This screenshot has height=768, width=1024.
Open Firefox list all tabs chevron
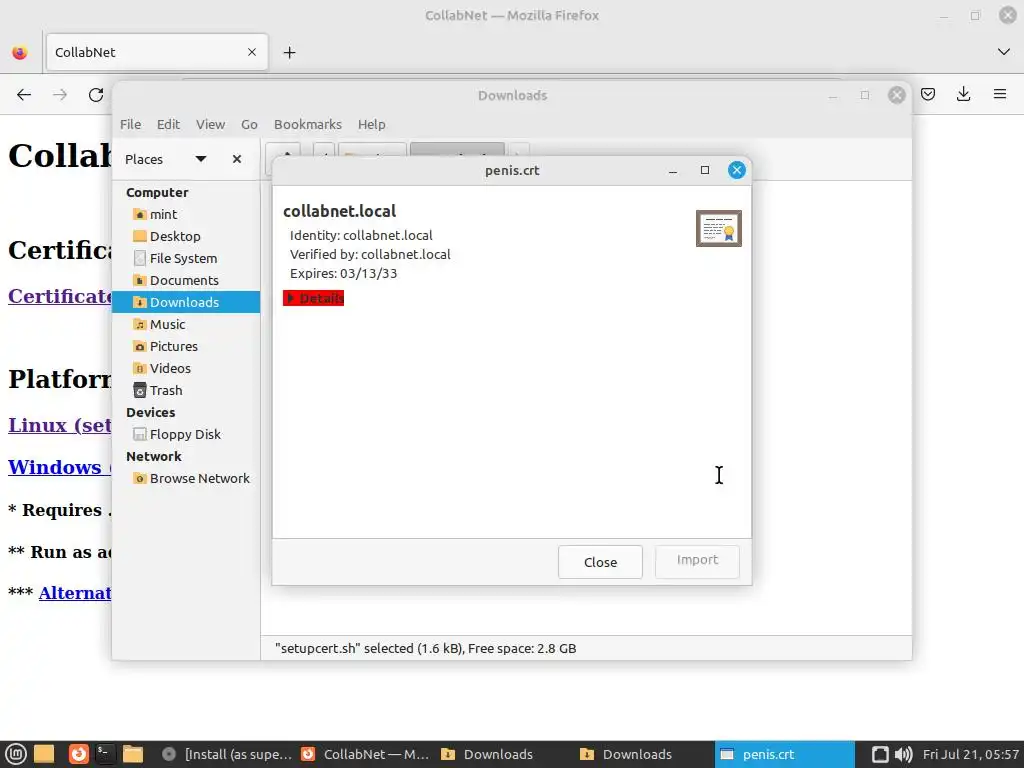[x=1004, y=52]
